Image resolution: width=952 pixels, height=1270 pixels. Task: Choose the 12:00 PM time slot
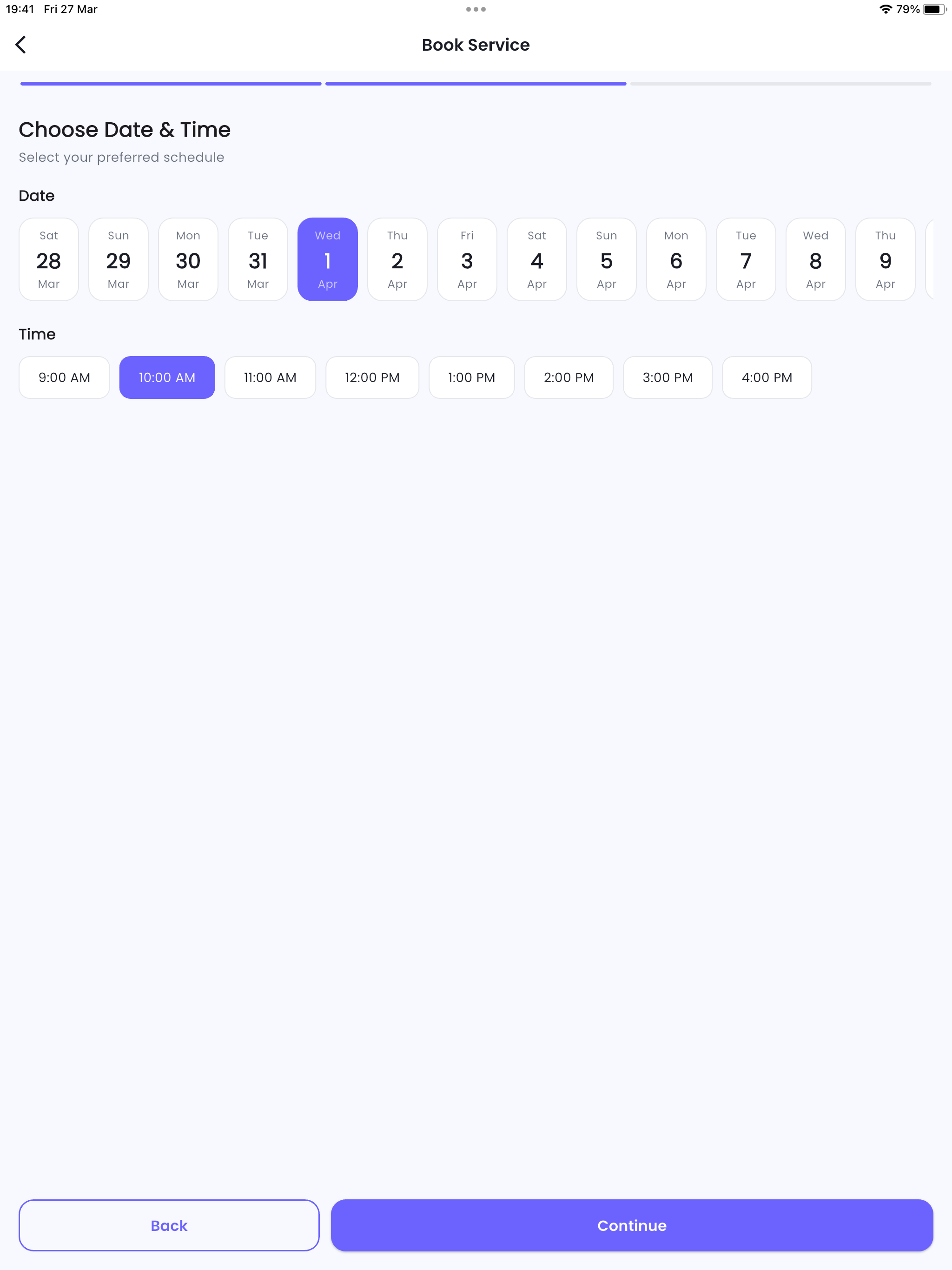[373, 377]
